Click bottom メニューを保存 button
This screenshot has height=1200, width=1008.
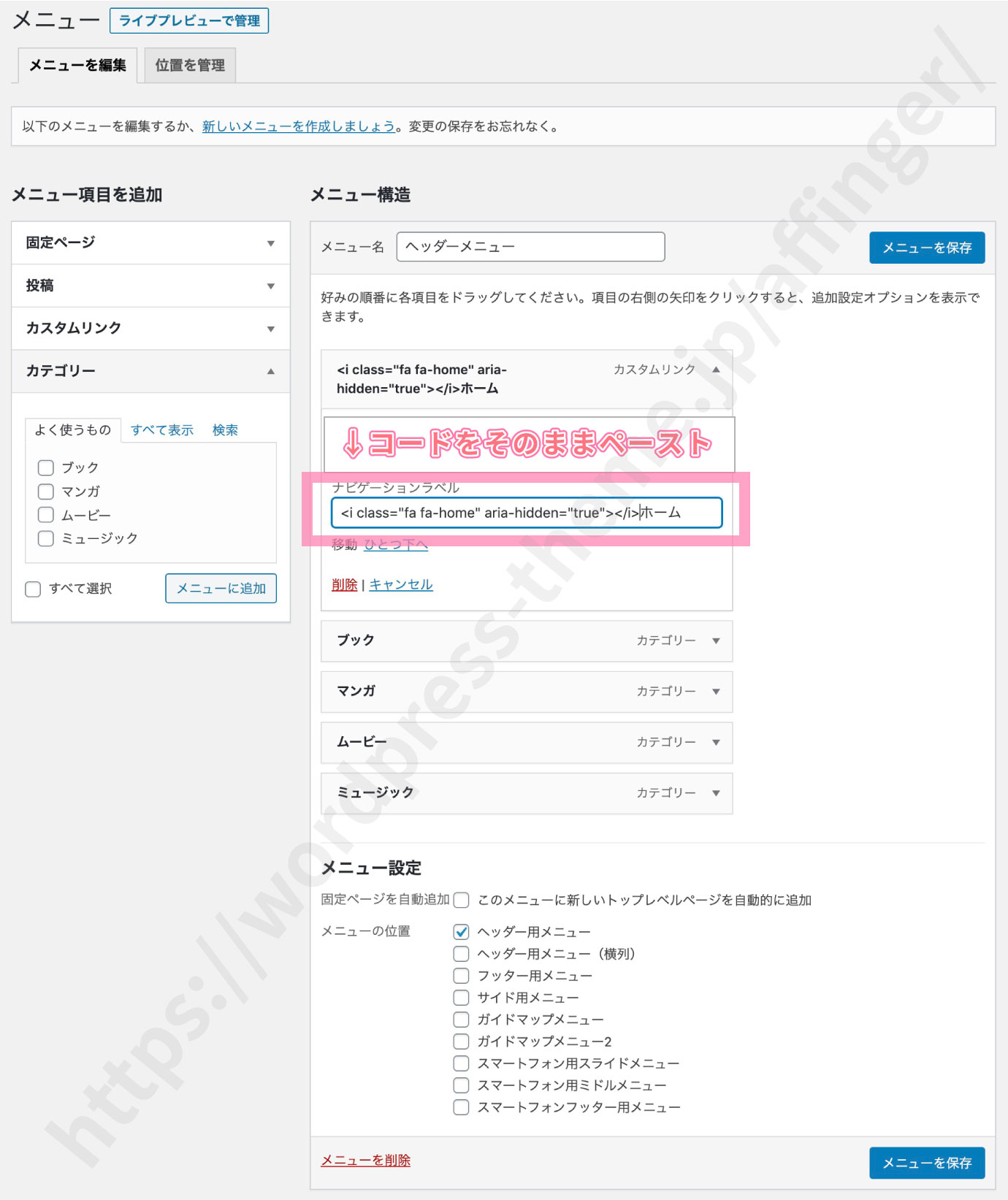[927, 1163]
